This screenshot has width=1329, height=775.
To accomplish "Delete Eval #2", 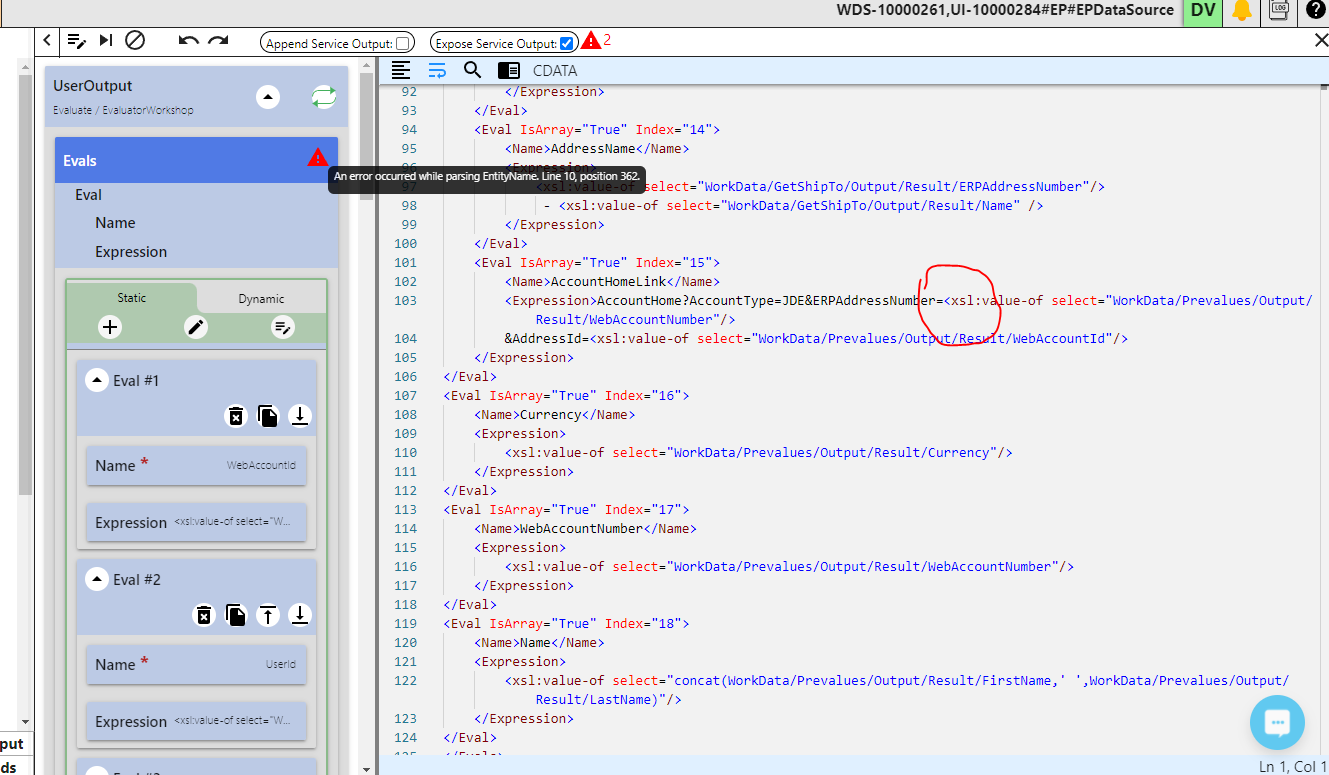I will (x=203, y=615).
